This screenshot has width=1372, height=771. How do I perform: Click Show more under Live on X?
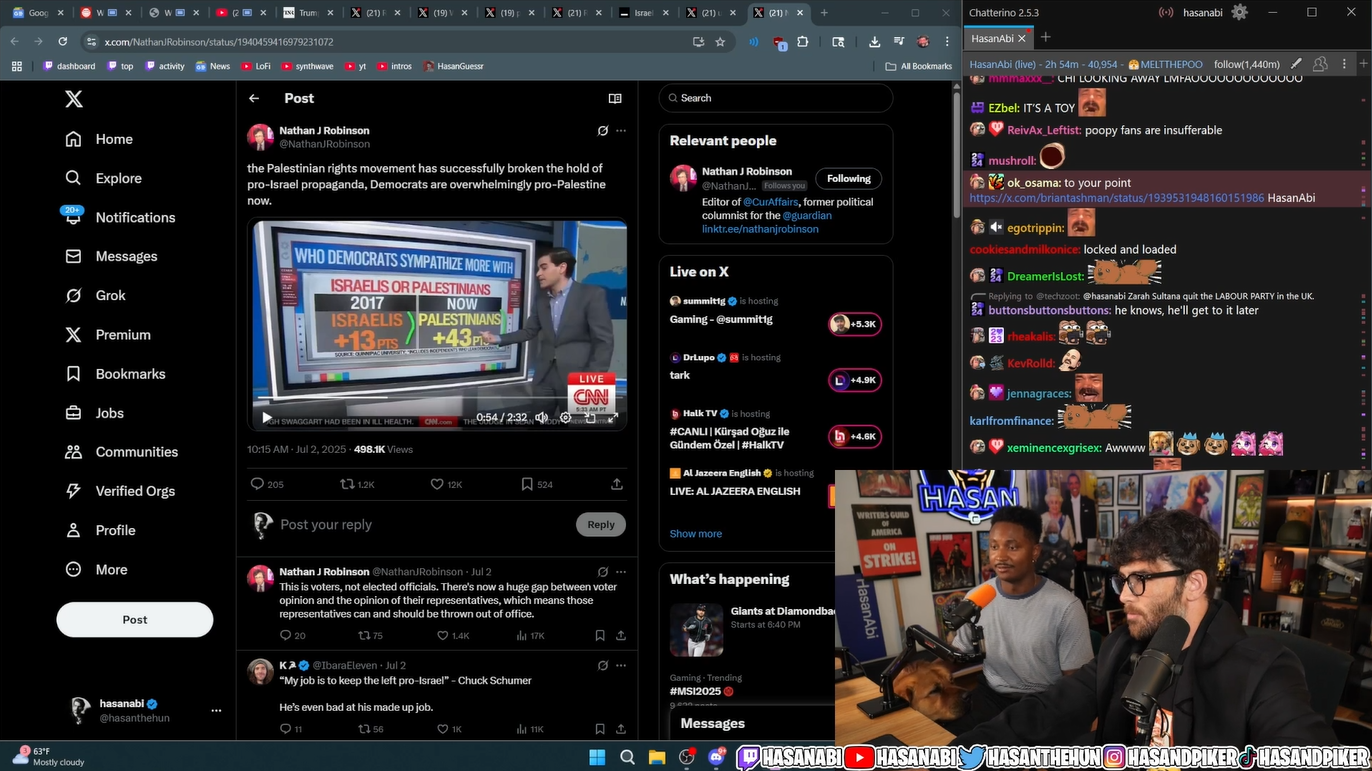[696, 534]
